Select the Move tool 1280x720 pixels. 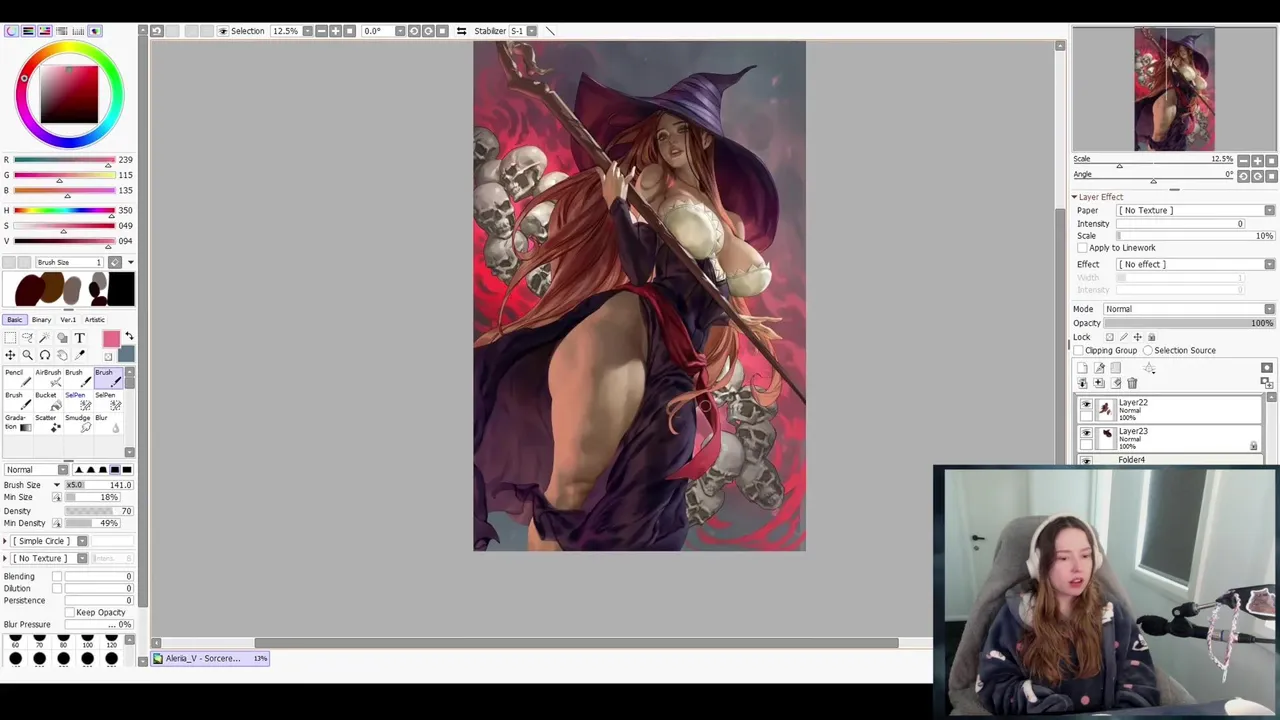[10, 355]
